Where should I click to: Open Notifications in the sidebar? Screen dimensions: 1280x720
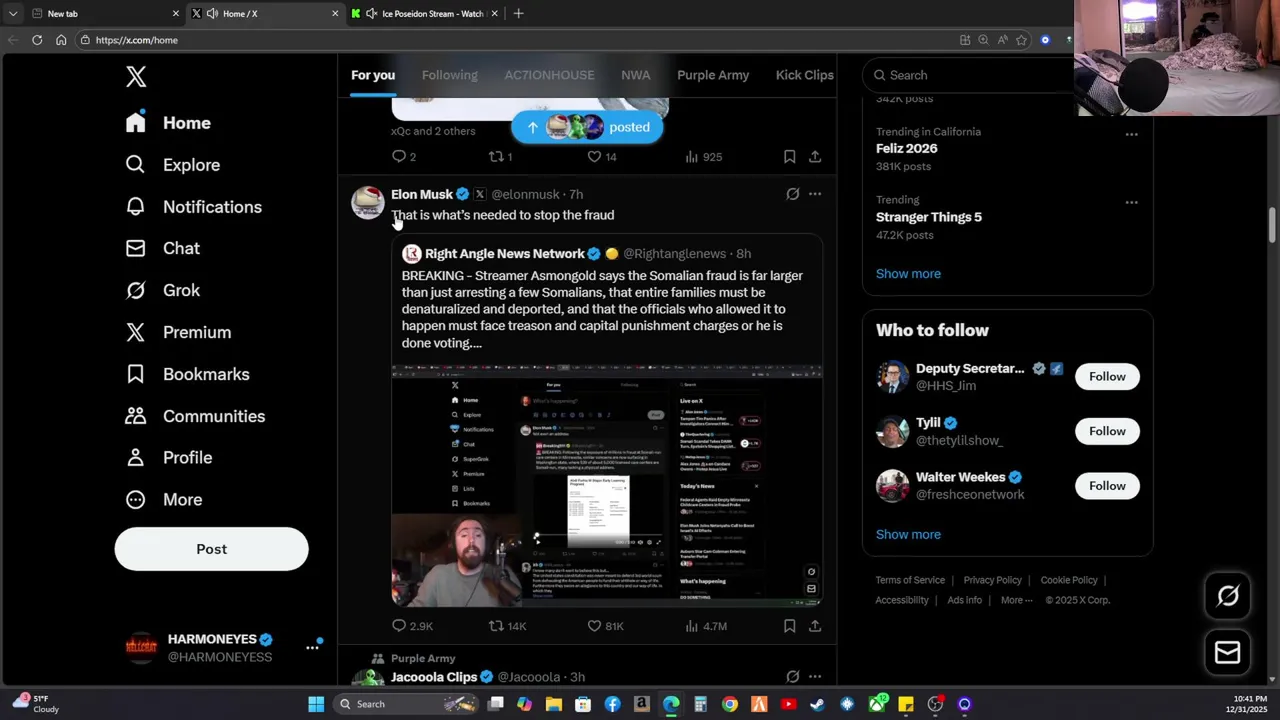coord(193,207)
